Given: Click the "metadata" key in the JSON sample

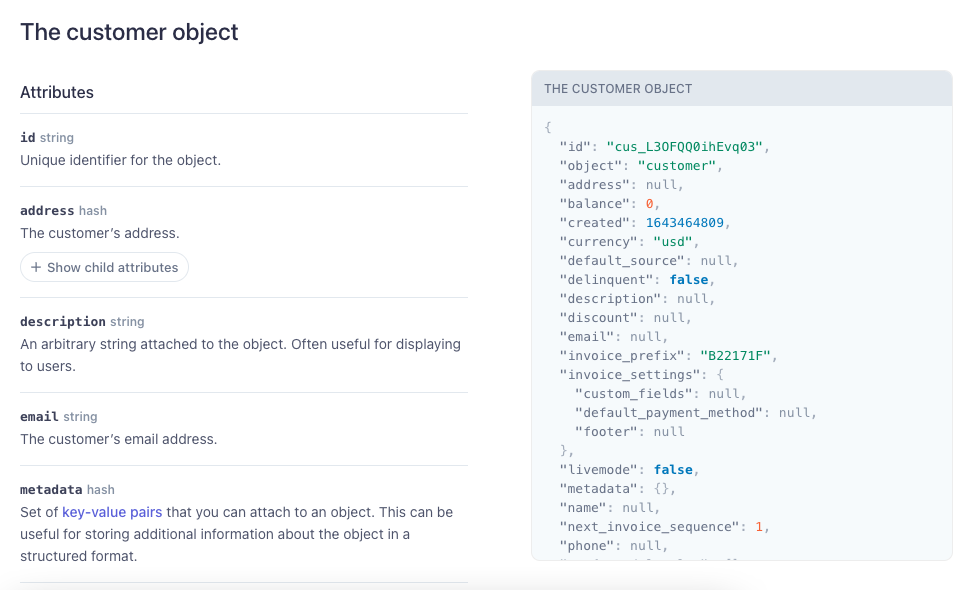Looking at the screenshot, I should pos(598,489).
